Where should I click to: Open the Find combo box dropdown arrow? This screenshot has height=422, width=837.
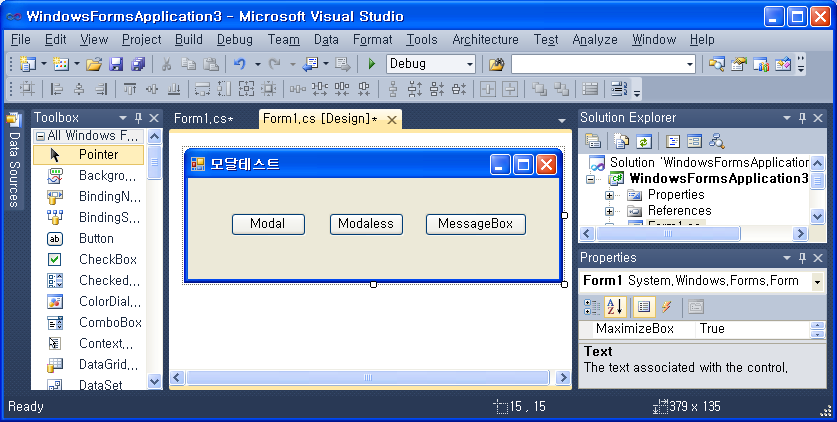click(x=690, y=65)
